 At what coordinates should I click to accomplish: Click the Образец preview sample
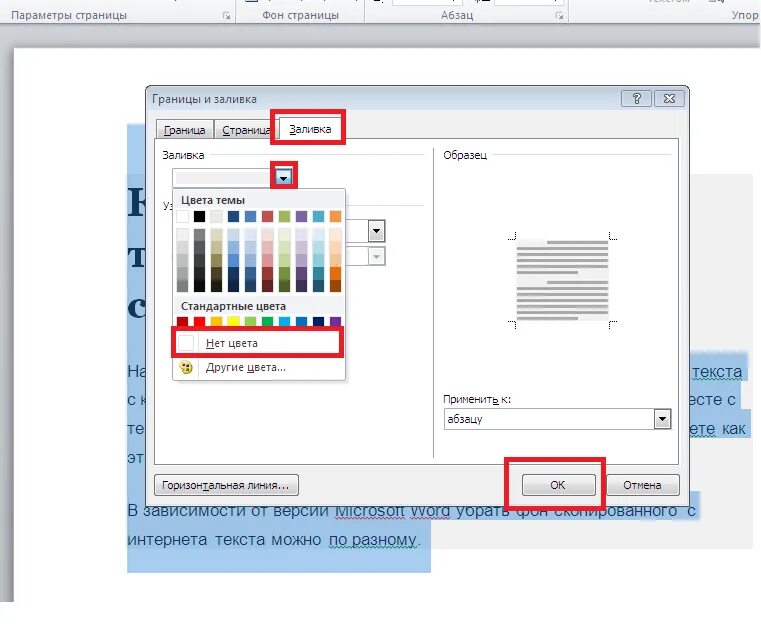point(562,280)
